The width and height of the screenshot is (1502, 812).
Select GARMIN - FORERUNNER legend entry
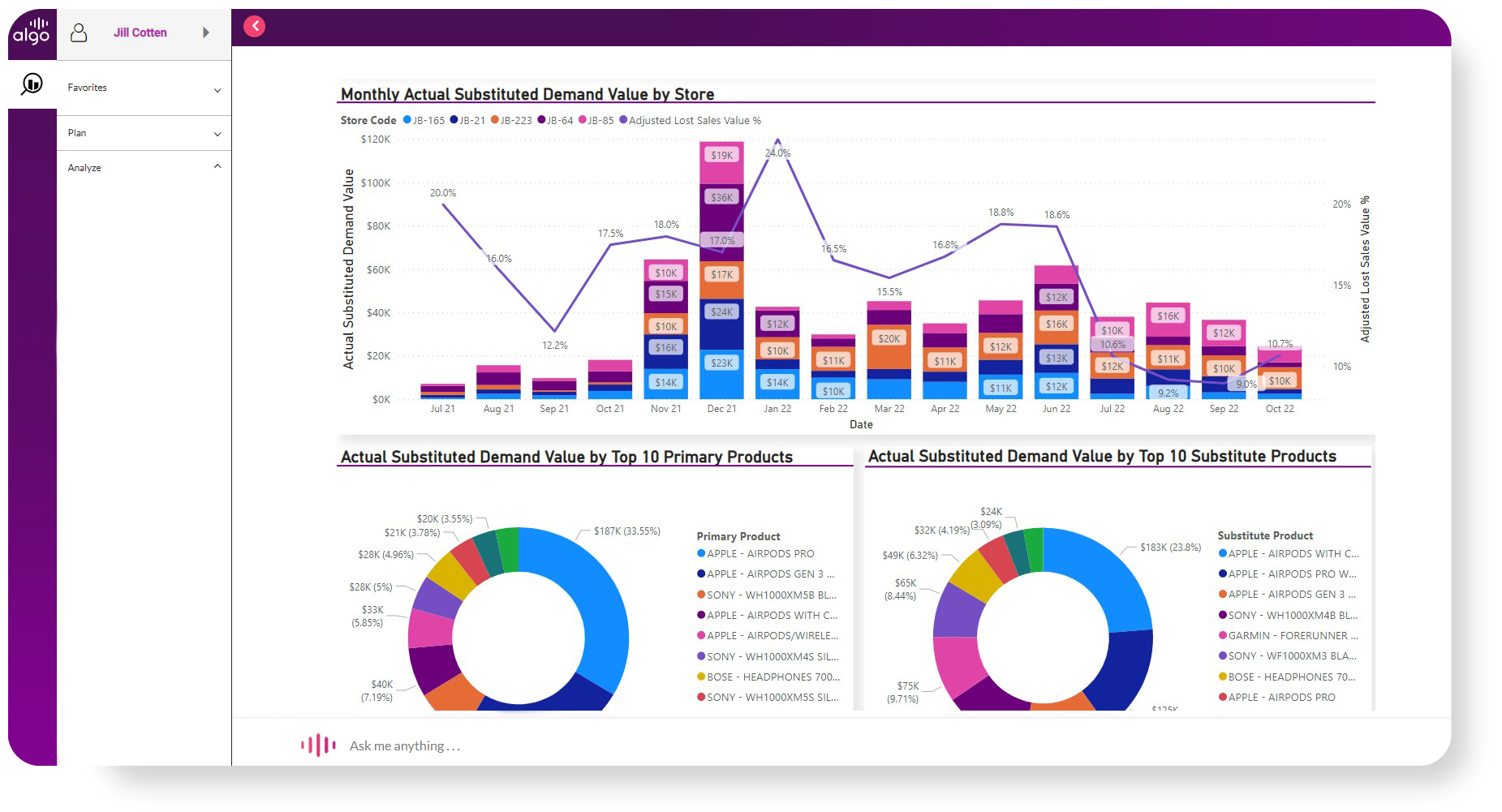click(1289, 635)
